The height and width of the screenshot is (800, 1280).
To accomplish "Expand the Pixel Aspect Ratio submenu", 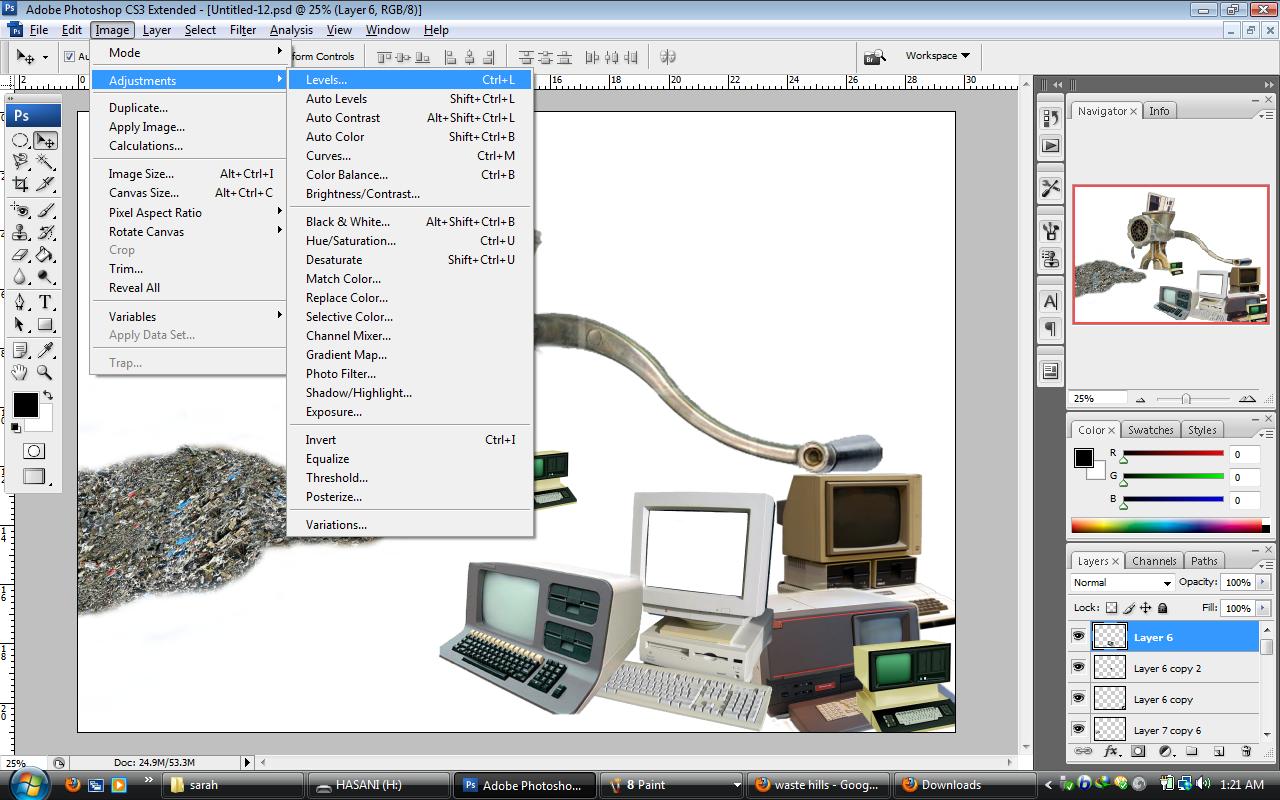I will point(190,213).
